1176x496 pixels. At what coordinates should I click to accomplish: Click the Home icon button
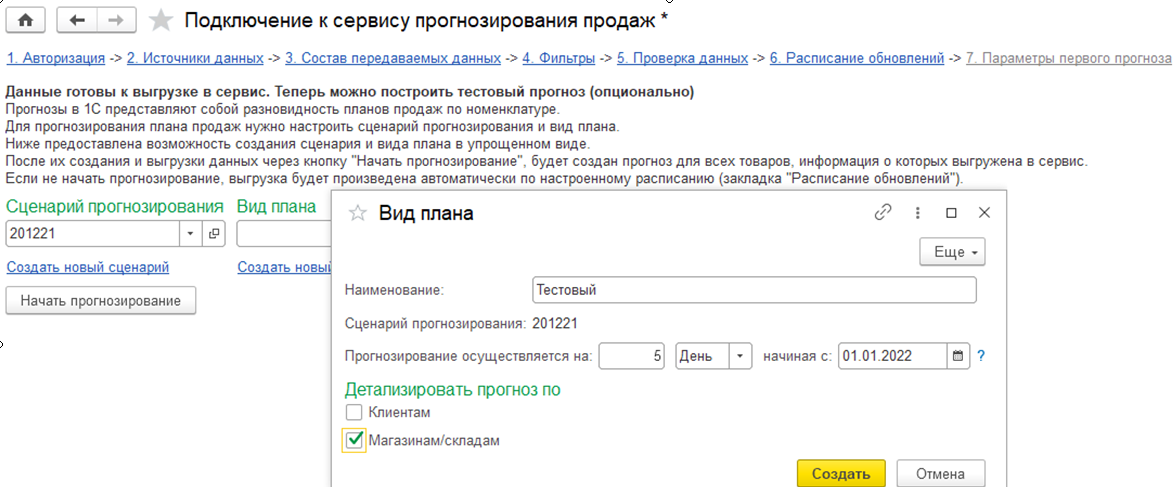pyautogui.click(x=27, y=20)
